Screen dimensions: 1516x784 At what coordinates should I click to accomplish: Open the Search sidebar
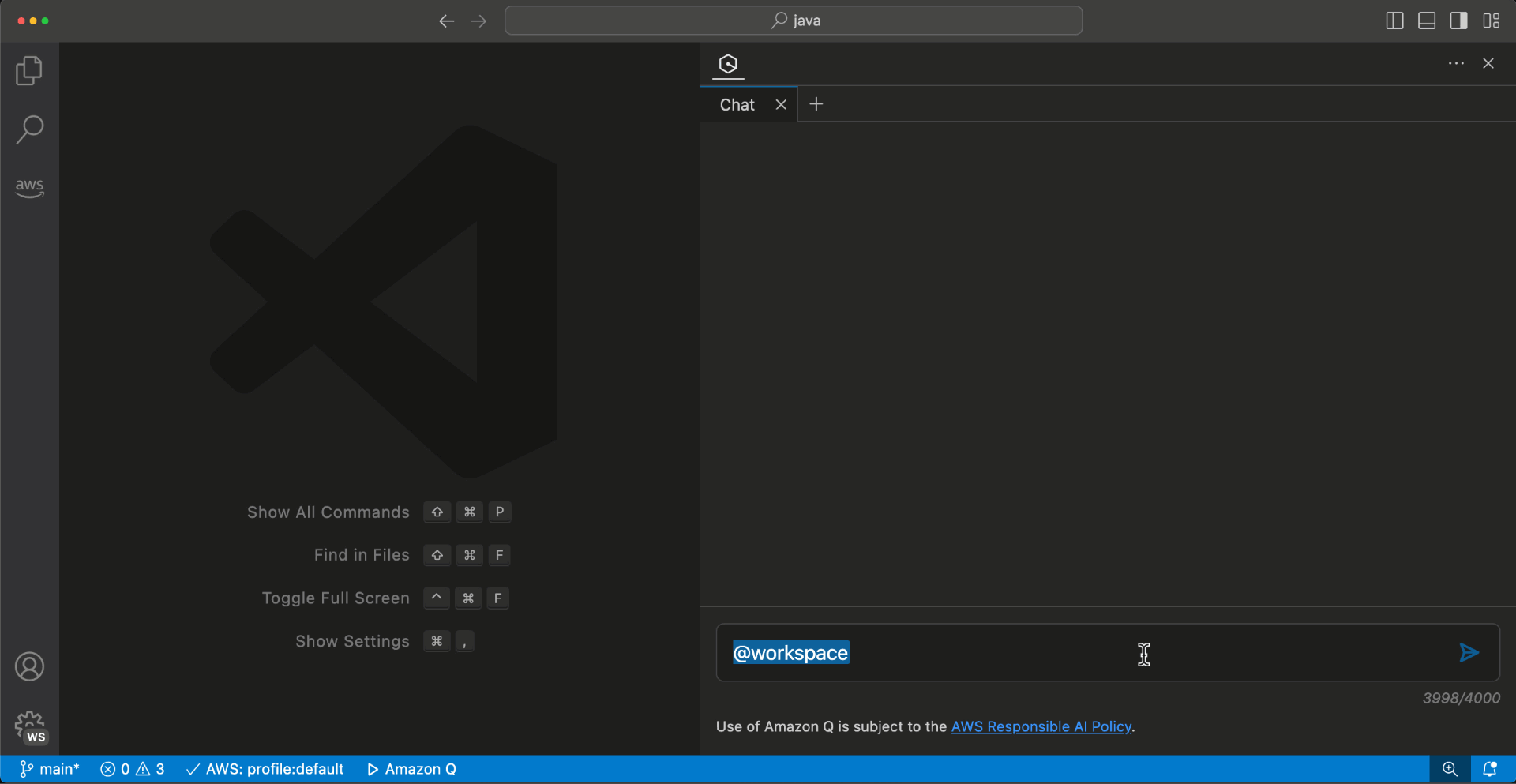[29, 129]
